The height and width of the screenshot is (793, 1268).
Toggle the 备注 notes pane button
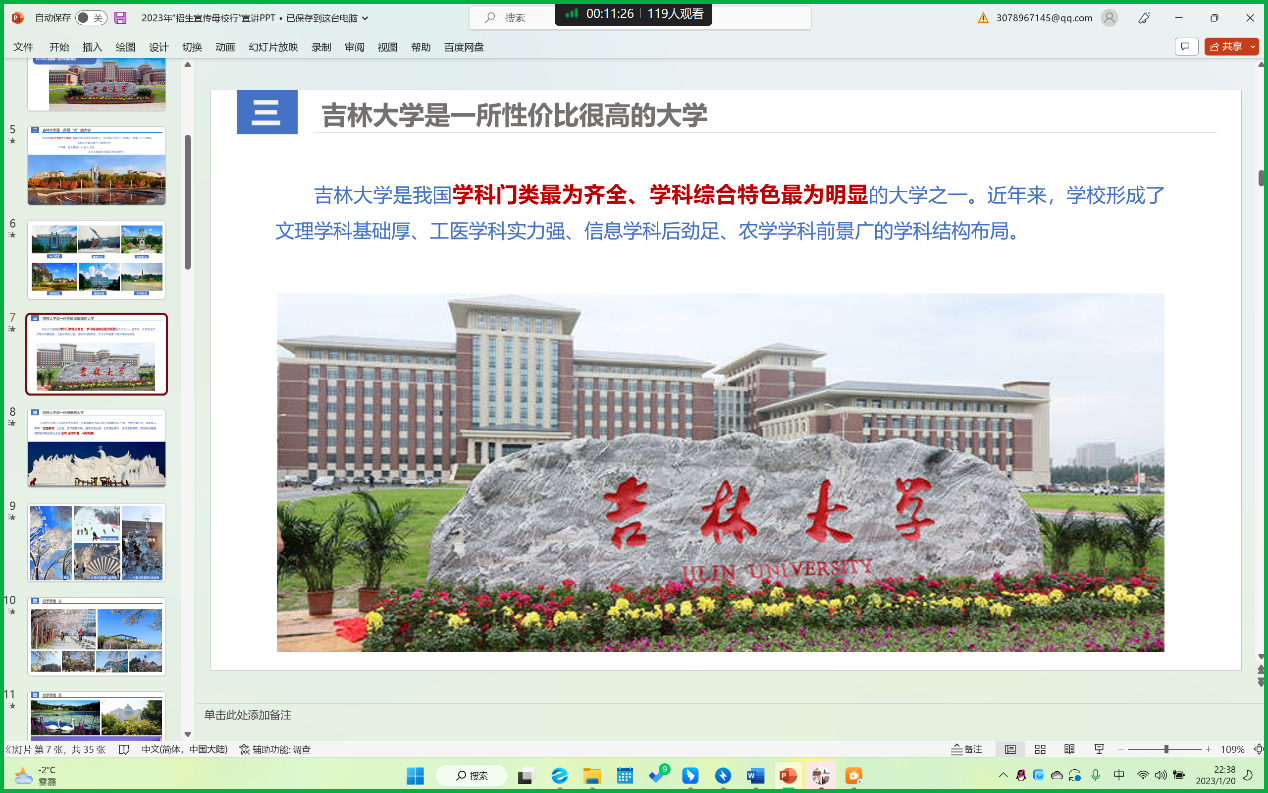point(966,749)
